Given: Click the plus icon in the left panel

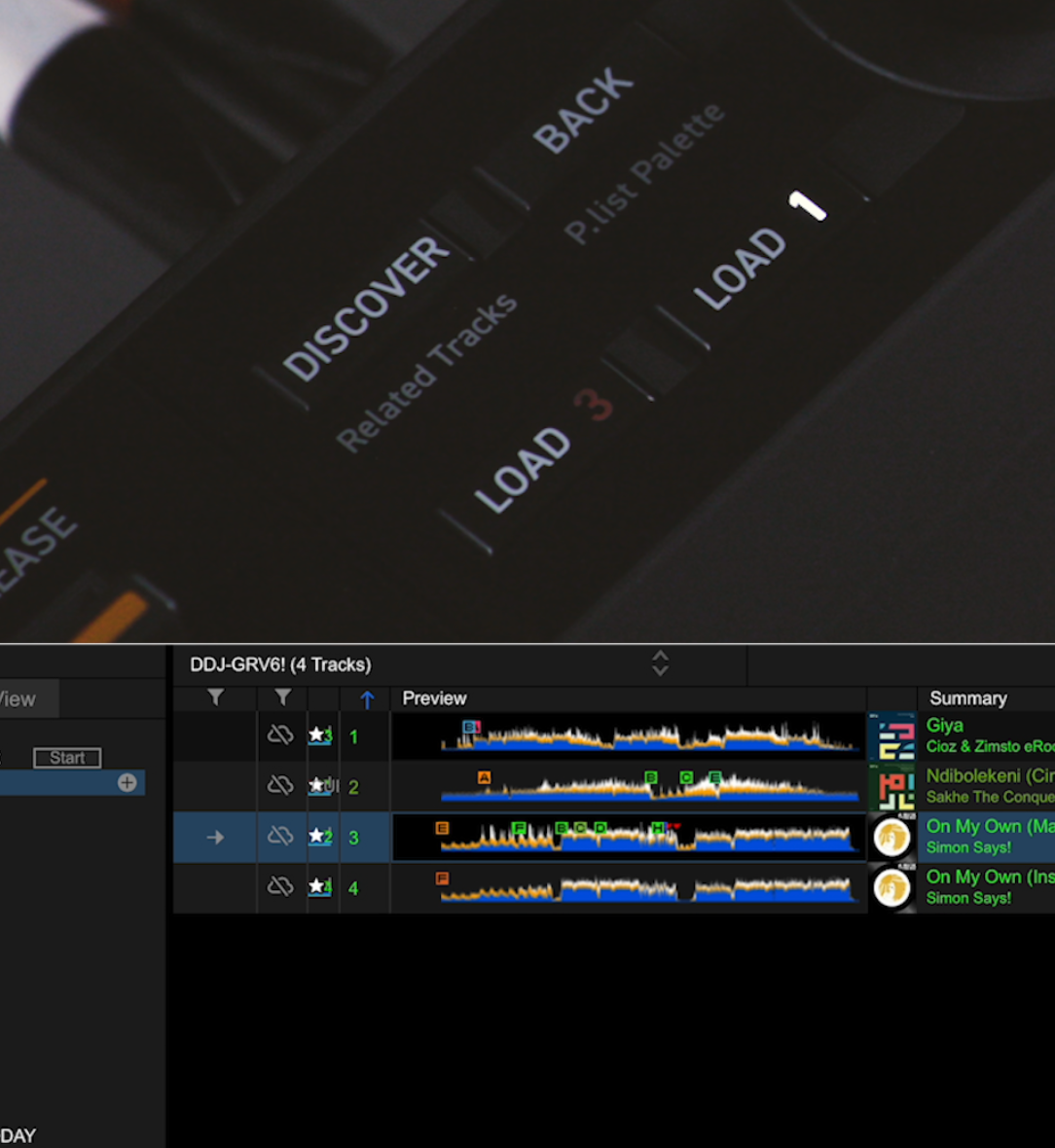Looking at the screenshot, I should coord(127,783).
